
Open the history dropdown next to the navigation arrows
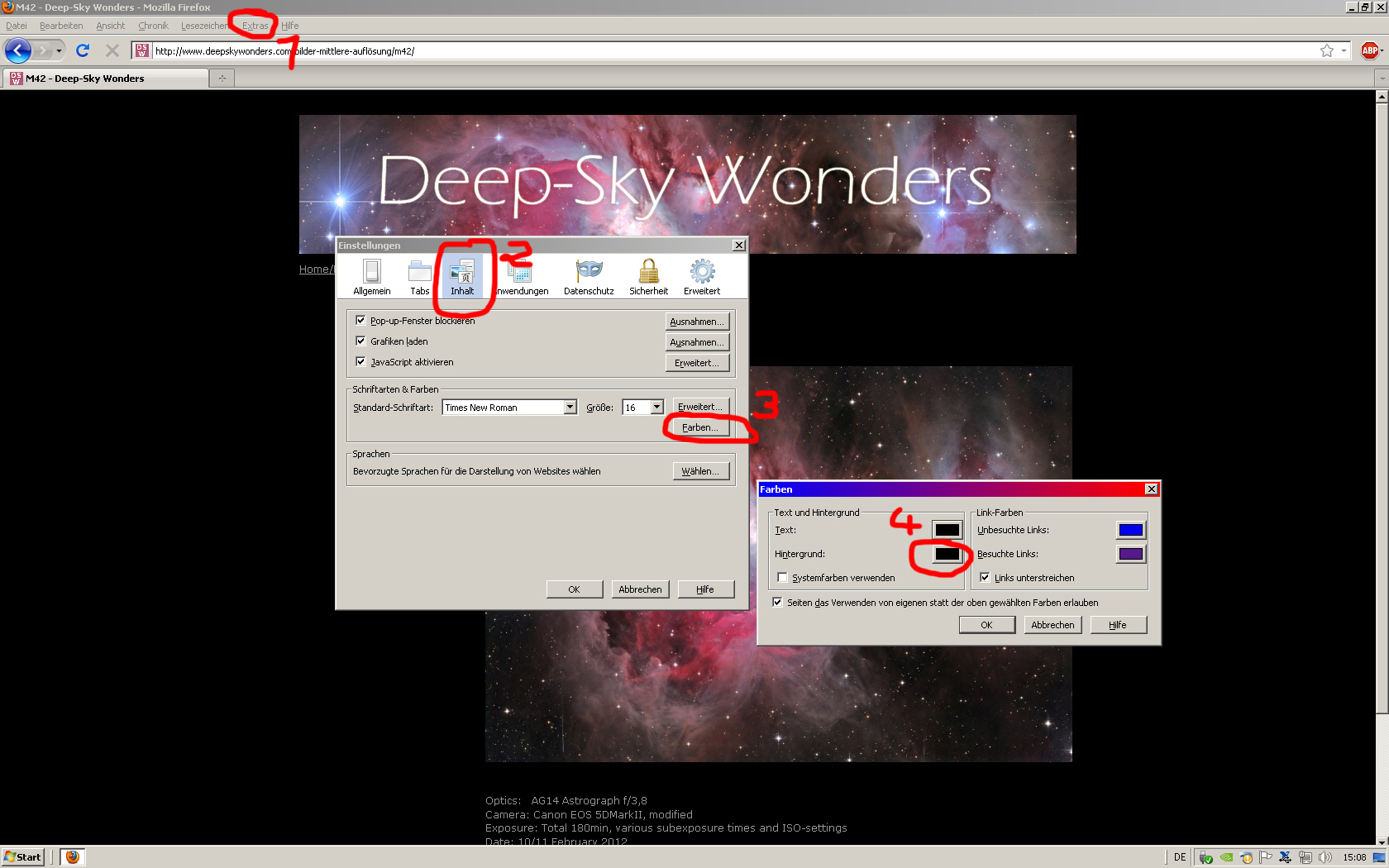coord(59,51)
